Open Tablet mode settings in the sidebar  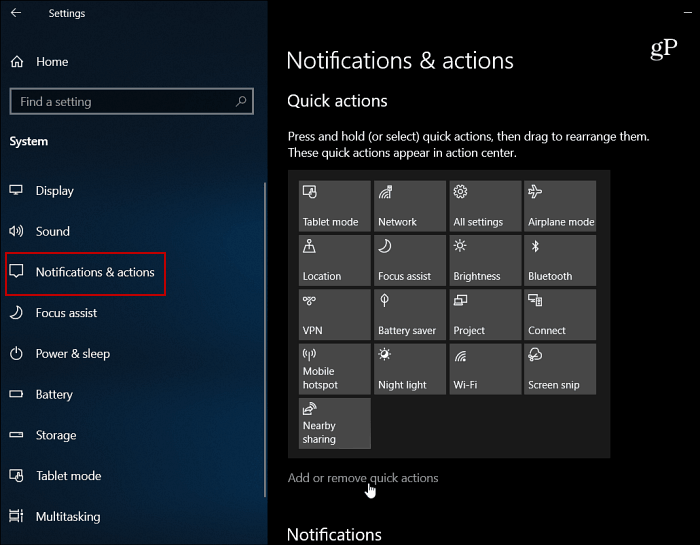132,476
